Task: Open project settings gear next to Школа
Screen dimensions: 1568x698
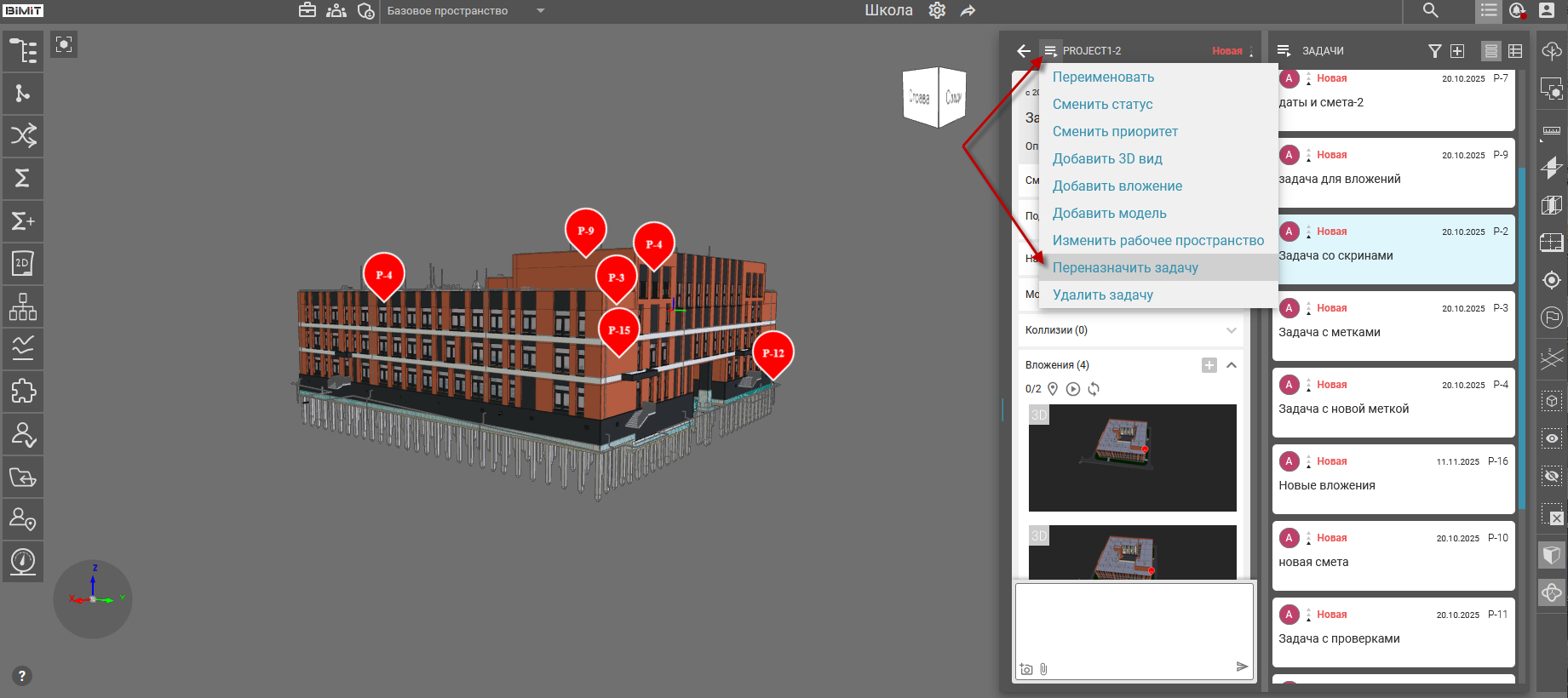Action: tap(937, 11)
